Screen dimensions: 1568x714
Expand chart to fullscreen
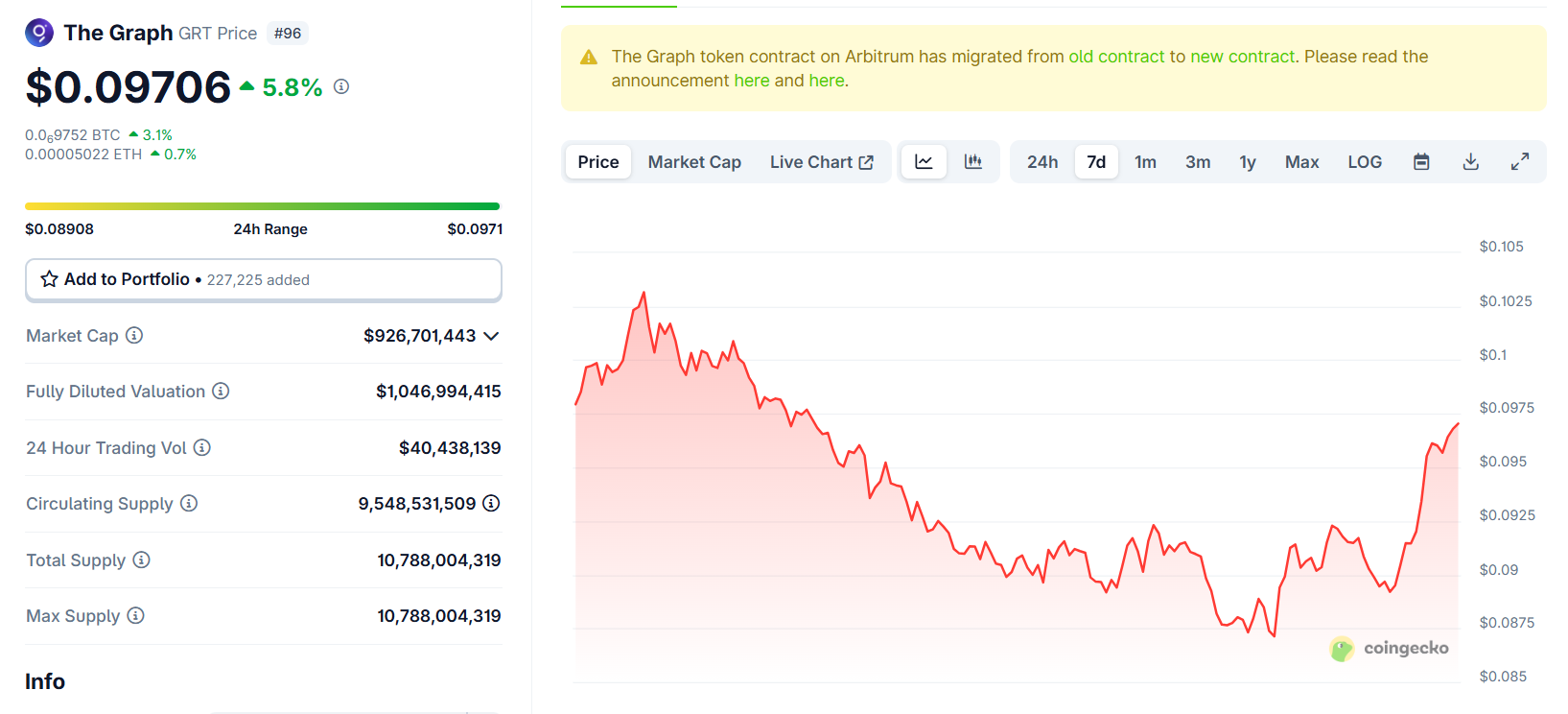pos(1520,162)
